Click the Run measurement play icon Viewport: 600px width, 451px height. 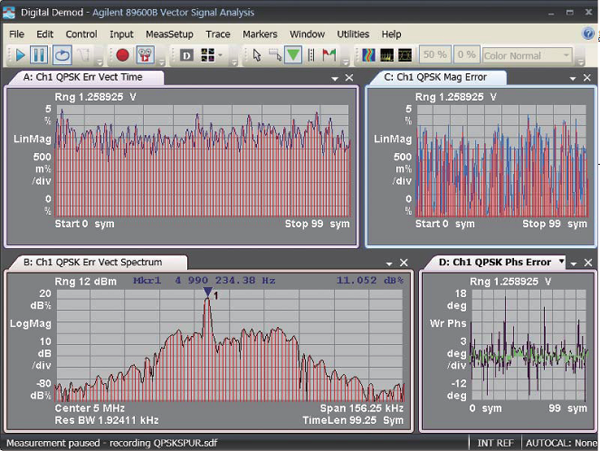[x=20, y=55]
